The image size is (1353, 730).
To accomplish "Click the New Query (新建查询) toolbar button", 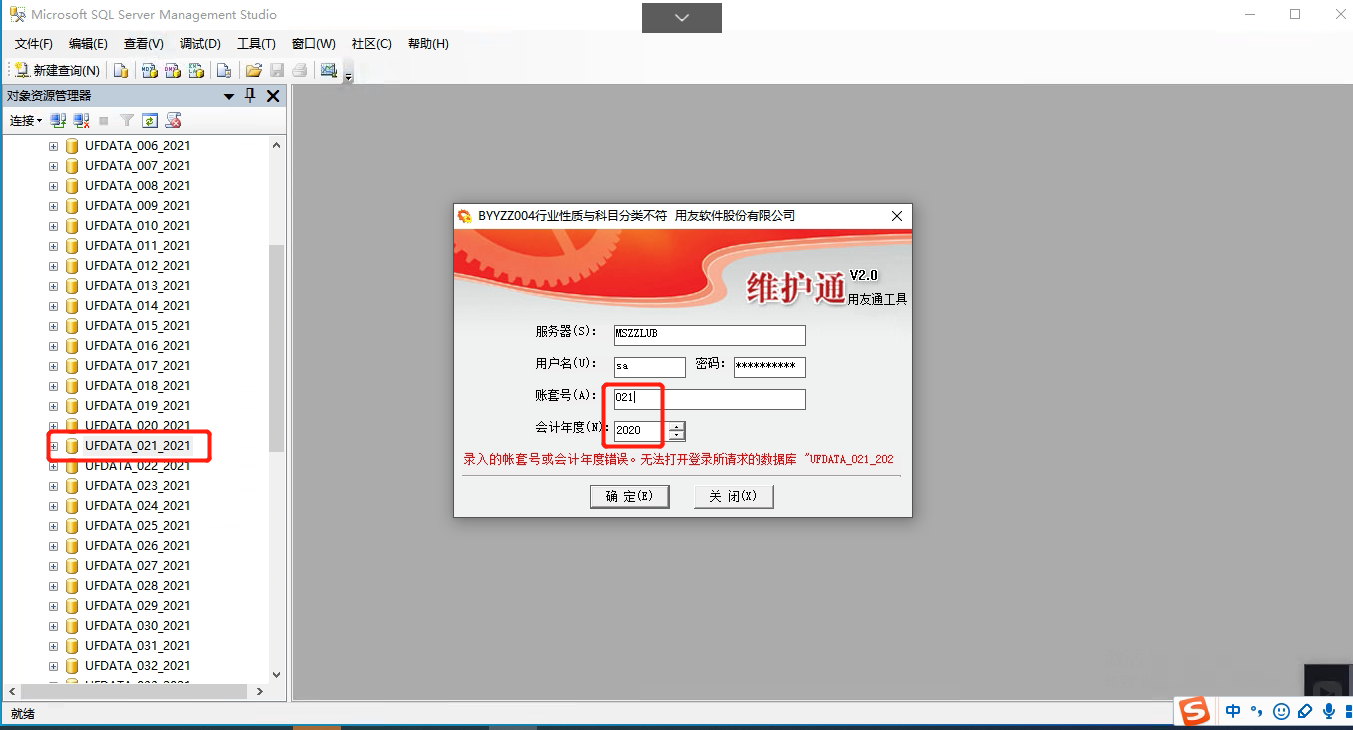I will (x=57, y=70).
